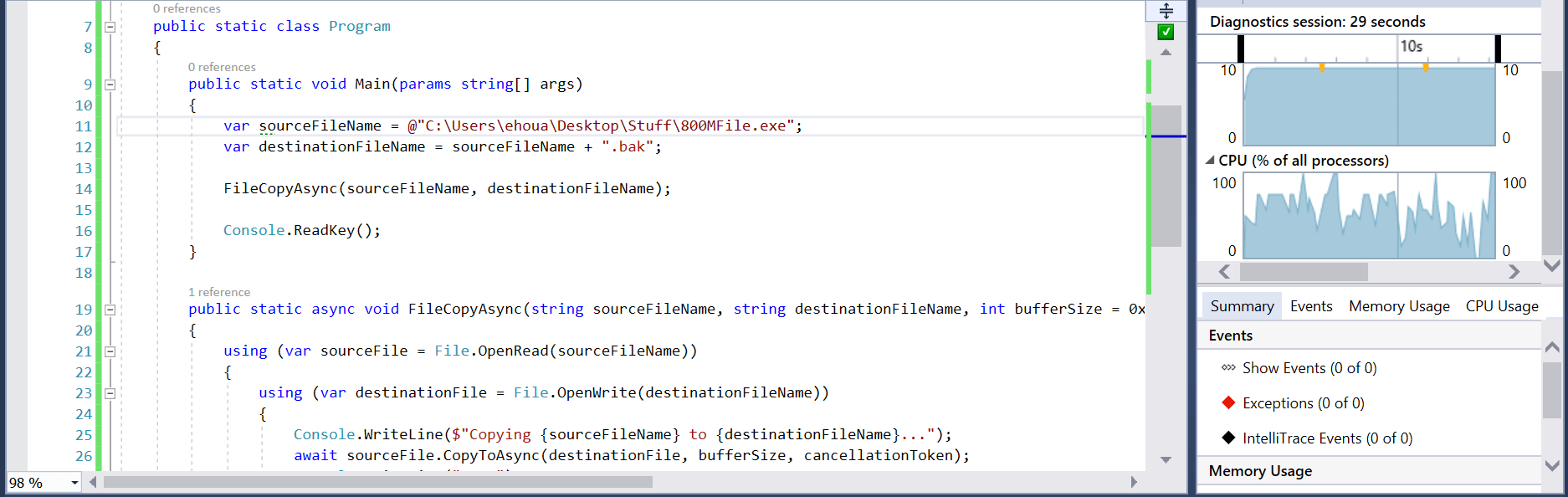
Task: Click the Show Events icon
Action: [x=1228, y=367]
